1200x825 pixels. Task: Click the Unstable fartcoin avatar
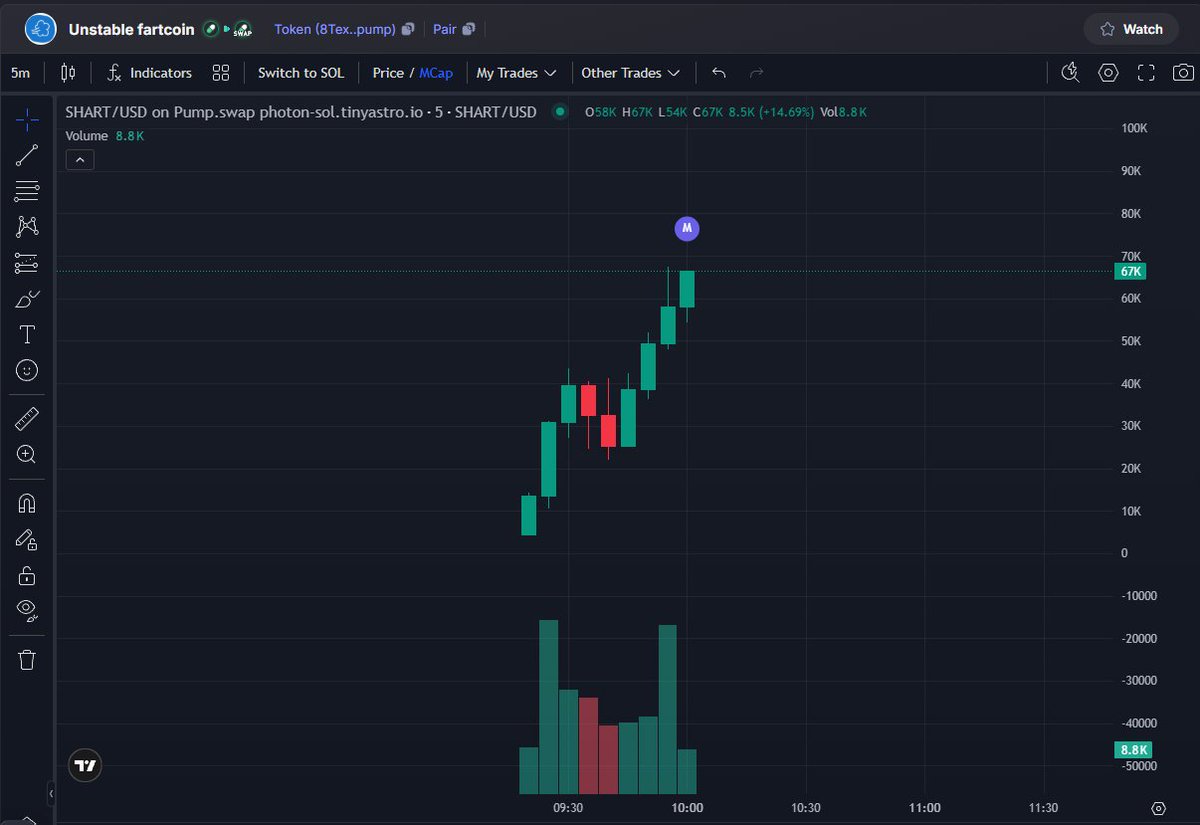coord(40,29)
